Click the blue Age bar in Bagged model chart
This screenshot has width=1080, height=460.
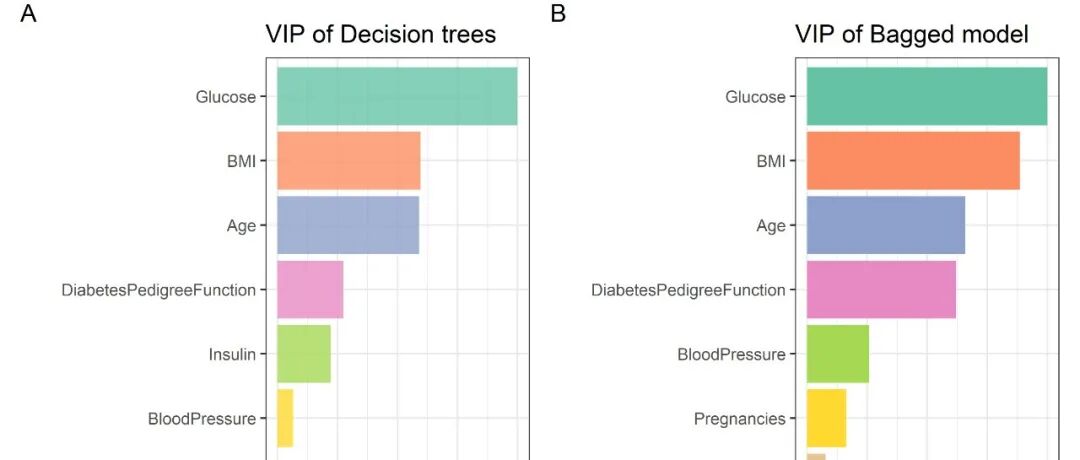tap(885, 225)
